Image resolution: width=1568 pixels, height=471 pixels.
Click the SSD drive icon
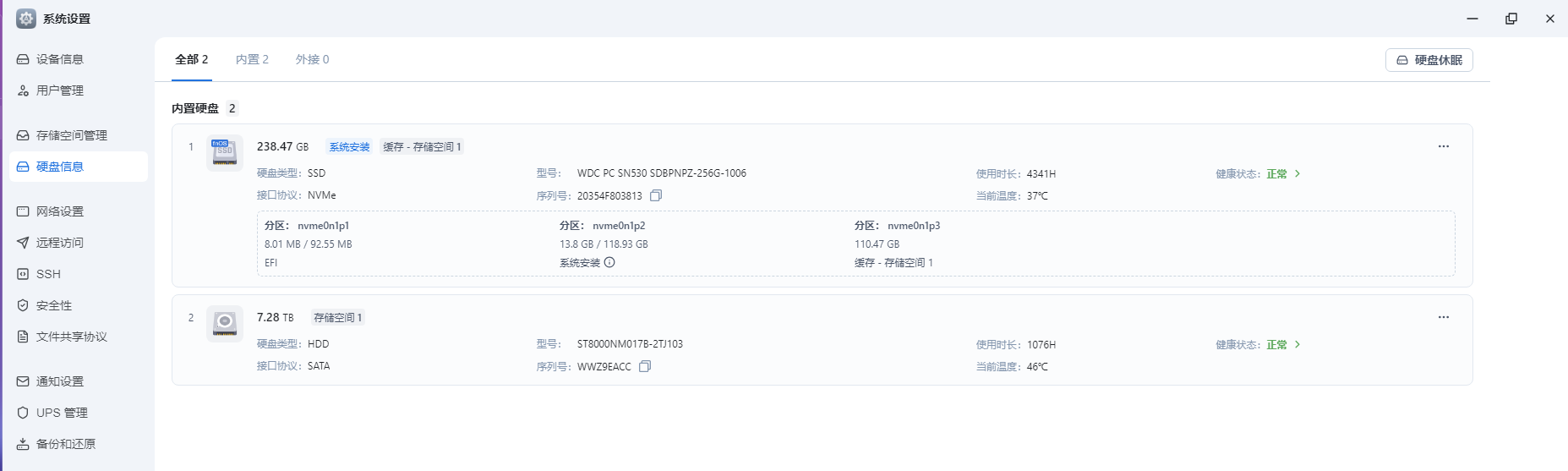coord(225,153)
